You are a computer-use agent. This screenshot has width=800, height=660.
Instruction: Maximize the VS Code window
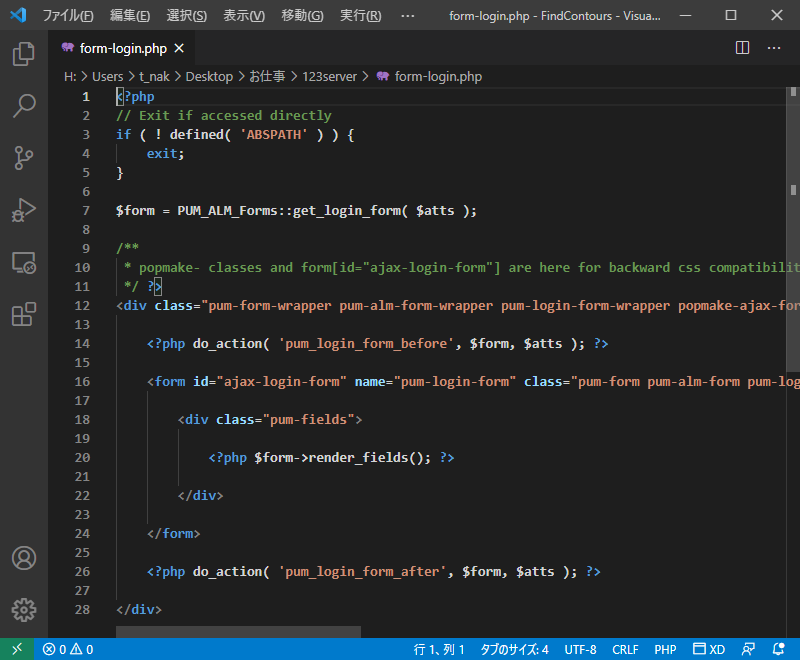coord(731,15)
